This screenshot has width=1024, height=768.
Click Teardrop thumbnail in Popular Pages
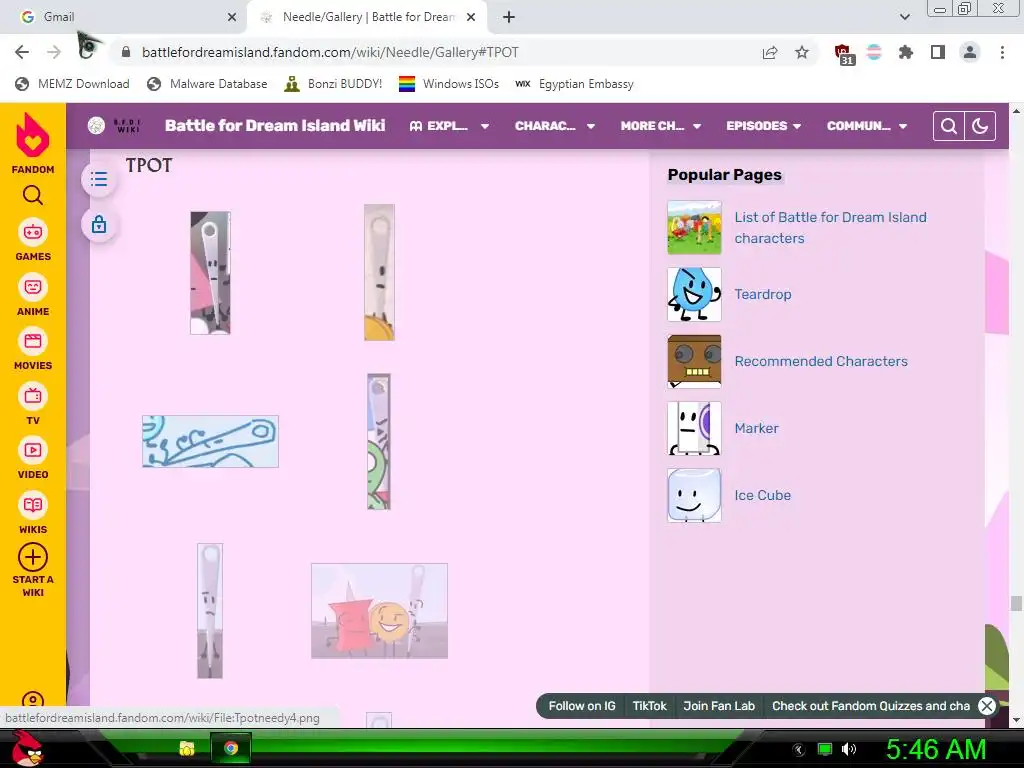click(x=694, y=294)
